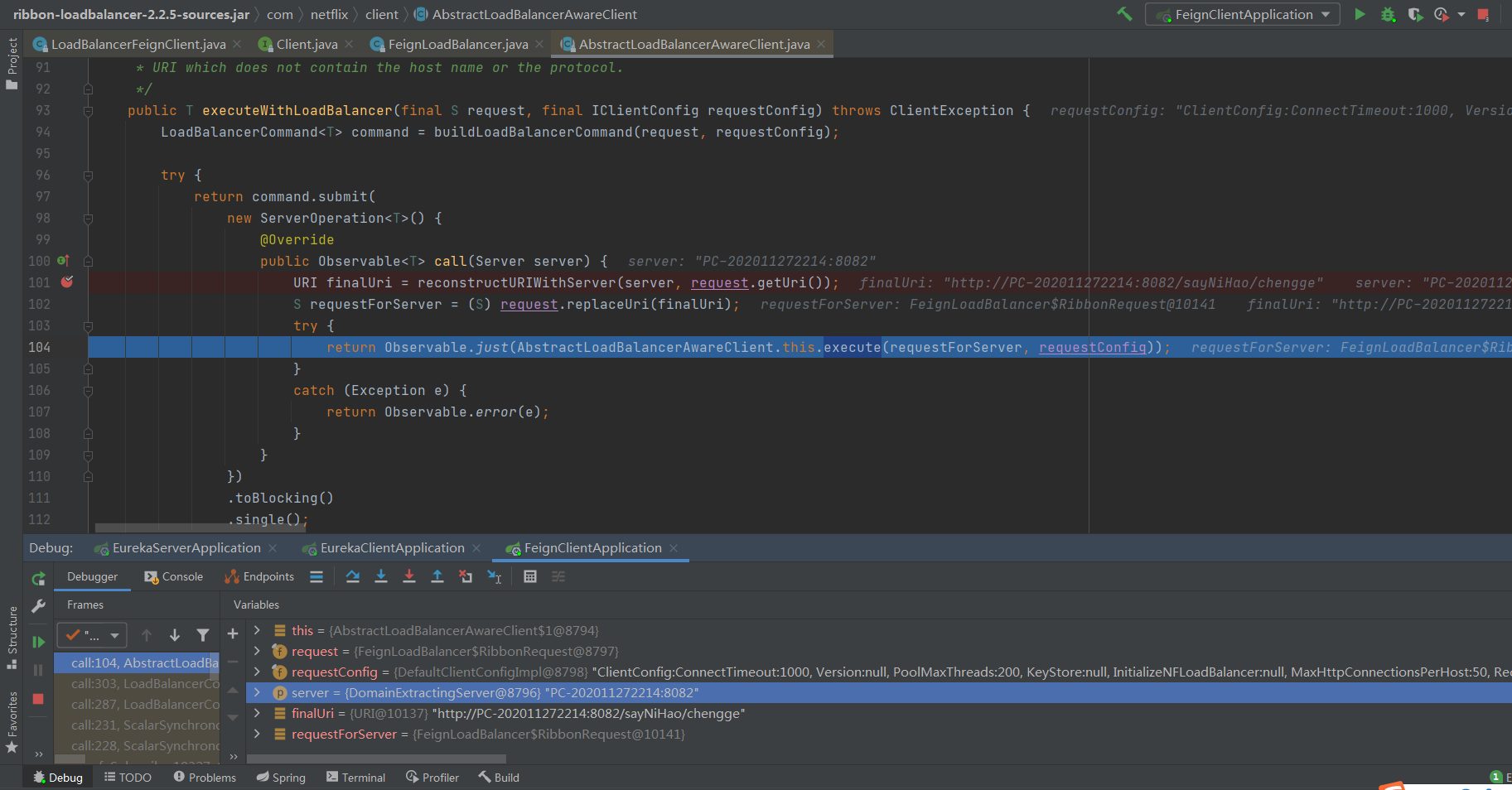Show execution point in debugger toolbar
Image resolution: width=1512 pixels, height=790 pixels.
(x=316, y=576)
